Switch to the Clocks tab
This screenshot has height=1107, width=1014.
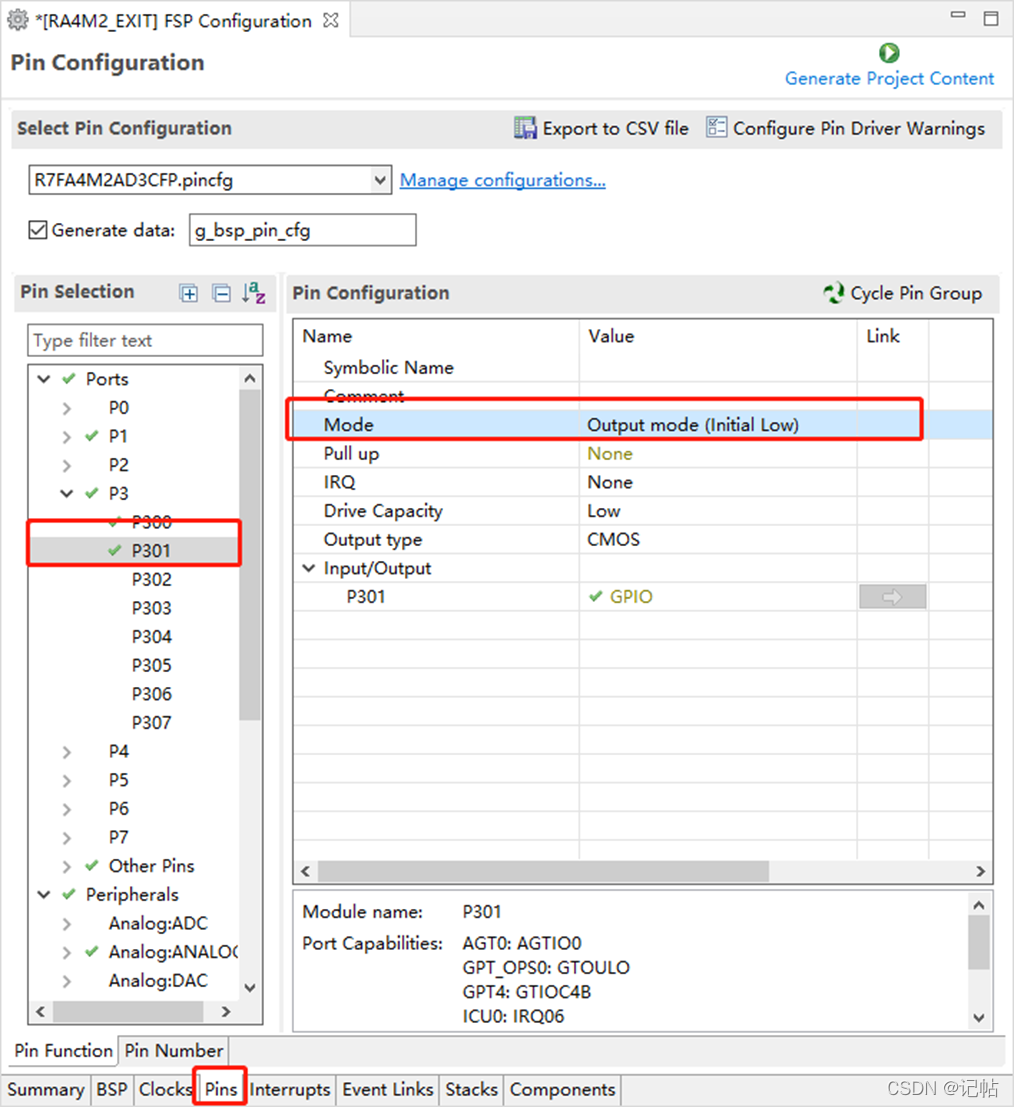pos(165,1089)
